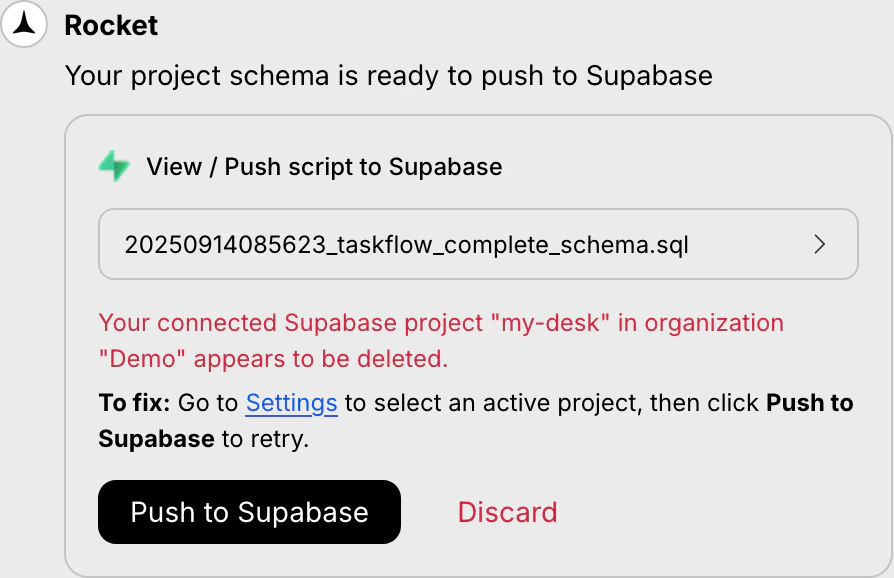Click the schema ready status message
This screenshot has width=894, height=578.
[389, 75]
